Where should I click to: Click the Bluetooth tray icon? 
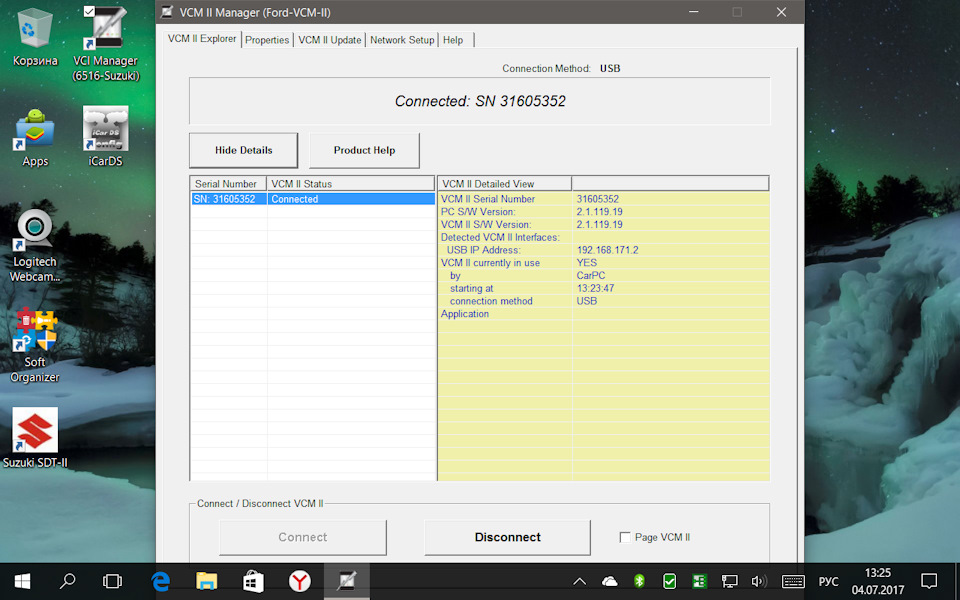tap(639, 581)
